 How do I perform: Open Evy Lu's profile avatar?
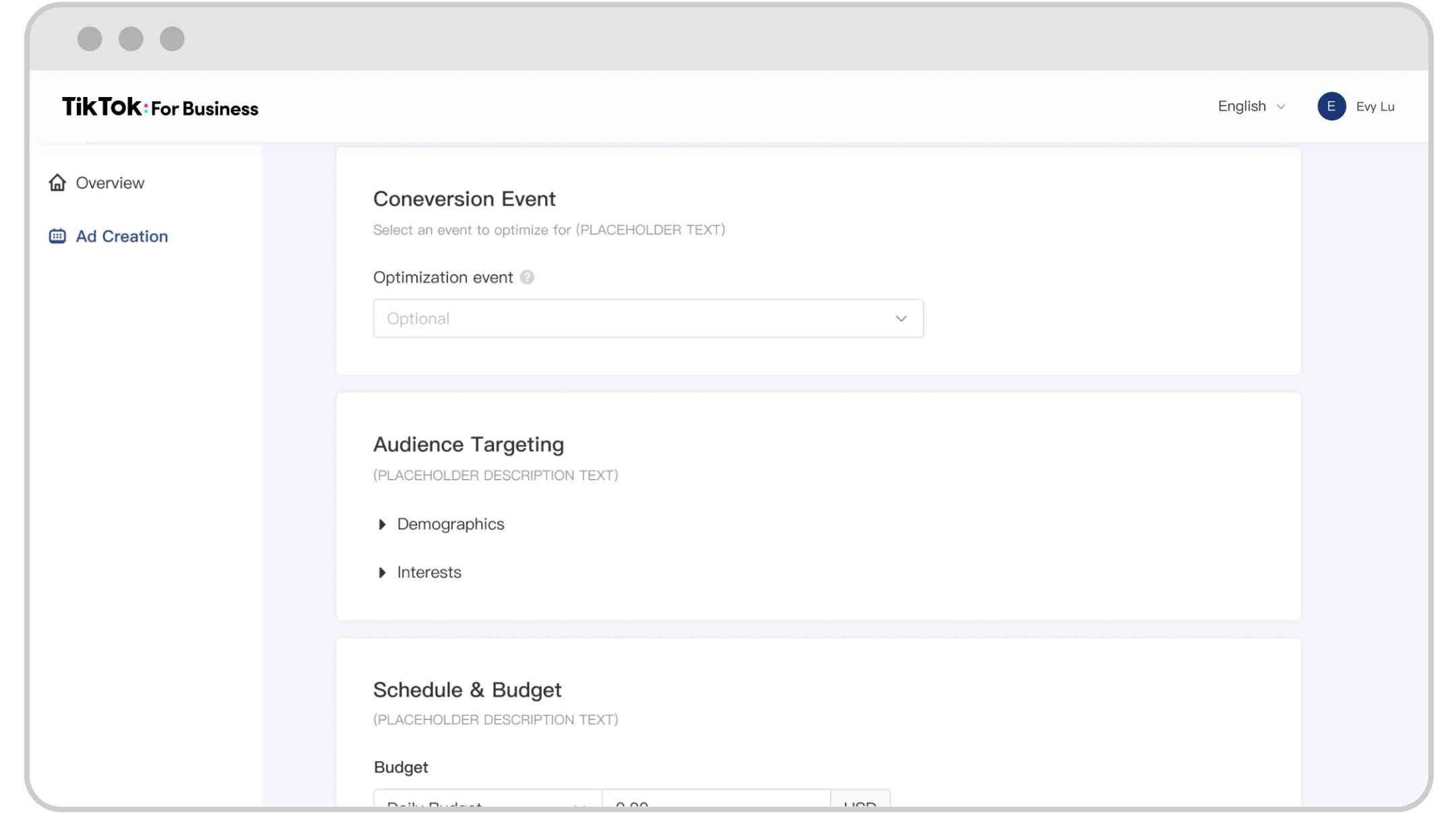pyautogui.click(x=1331, y=106)
